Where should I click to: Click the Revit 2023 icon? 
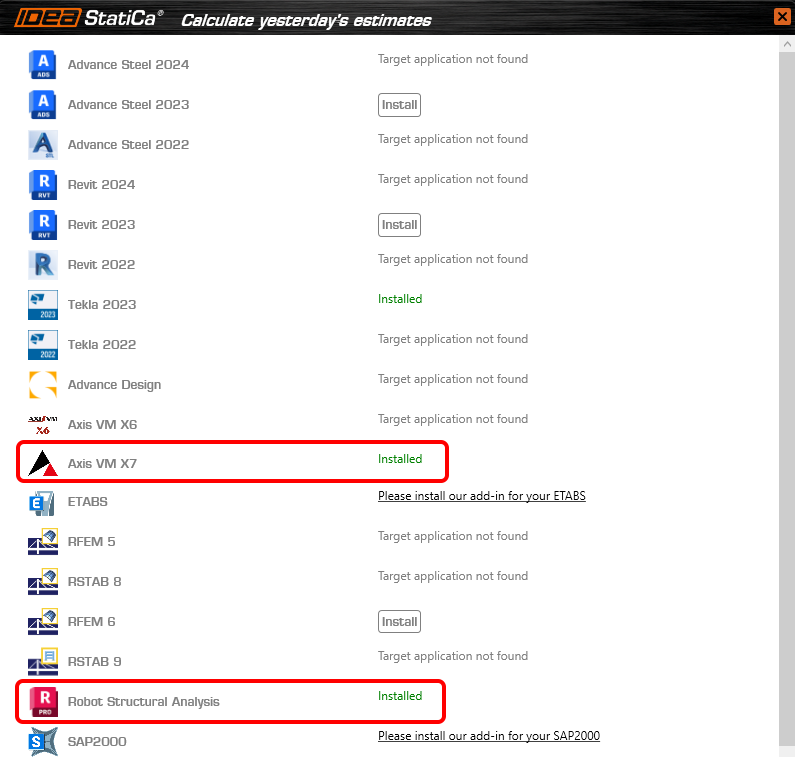pyautogui.click(x=43, y=225)
